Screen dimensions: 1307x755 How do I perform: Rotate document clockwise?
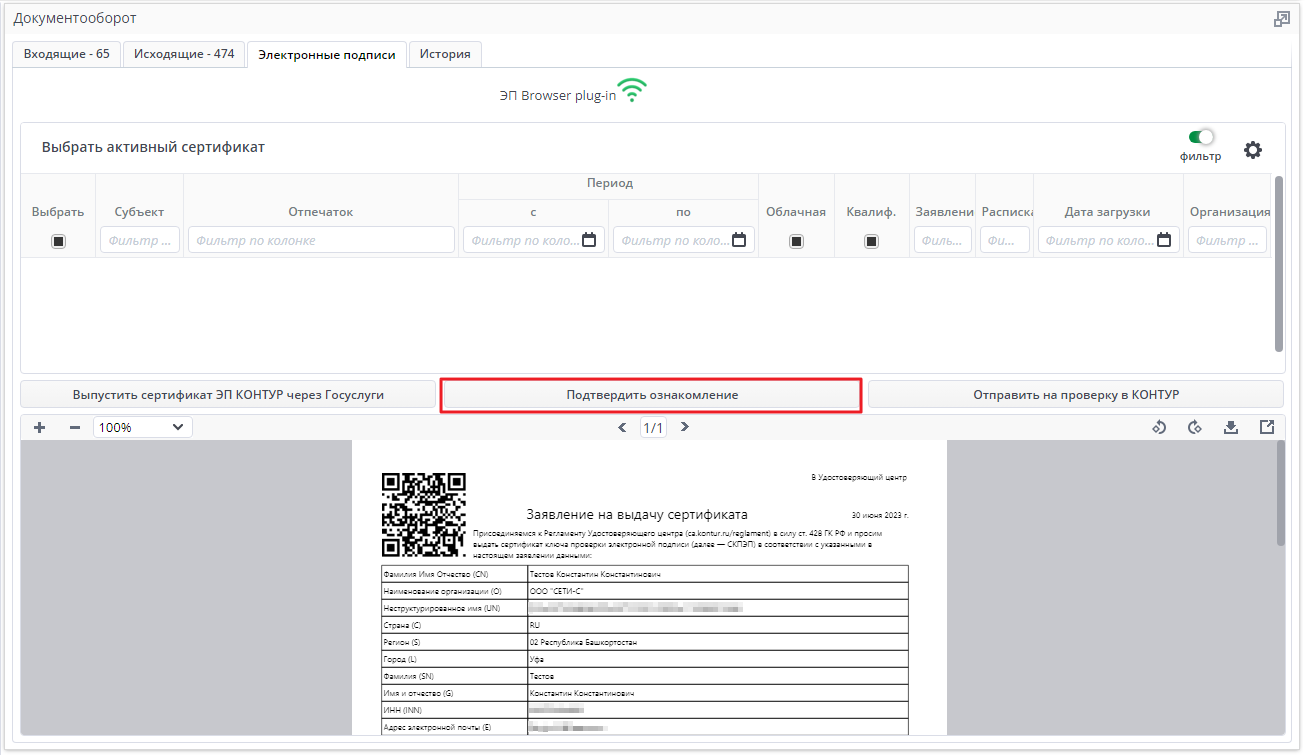(x=1194, y=427)
